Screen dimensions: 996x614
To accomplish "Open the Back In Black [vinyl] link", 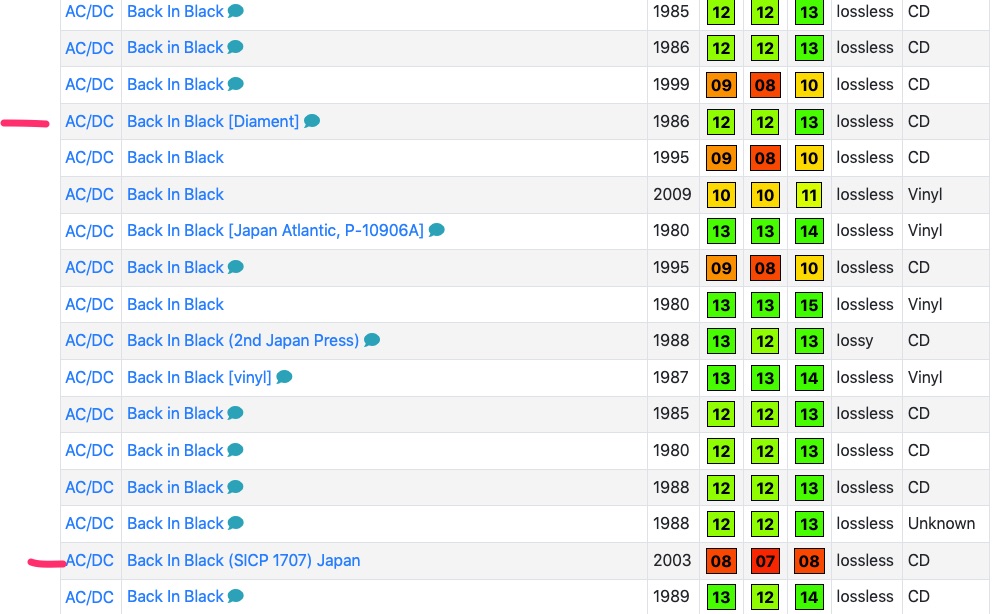I will (199, 377).
